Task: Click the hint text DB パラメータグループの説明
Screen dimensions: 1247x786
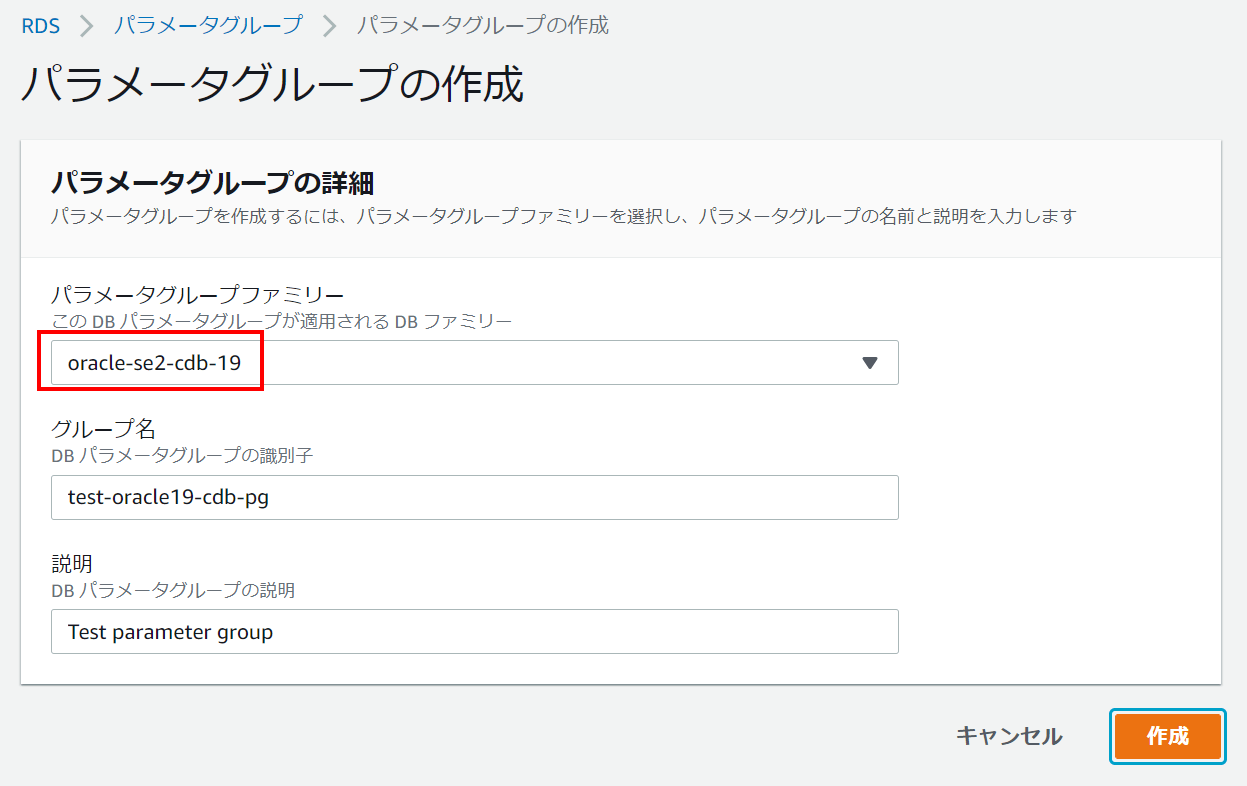Action: [x=173, y=590]
